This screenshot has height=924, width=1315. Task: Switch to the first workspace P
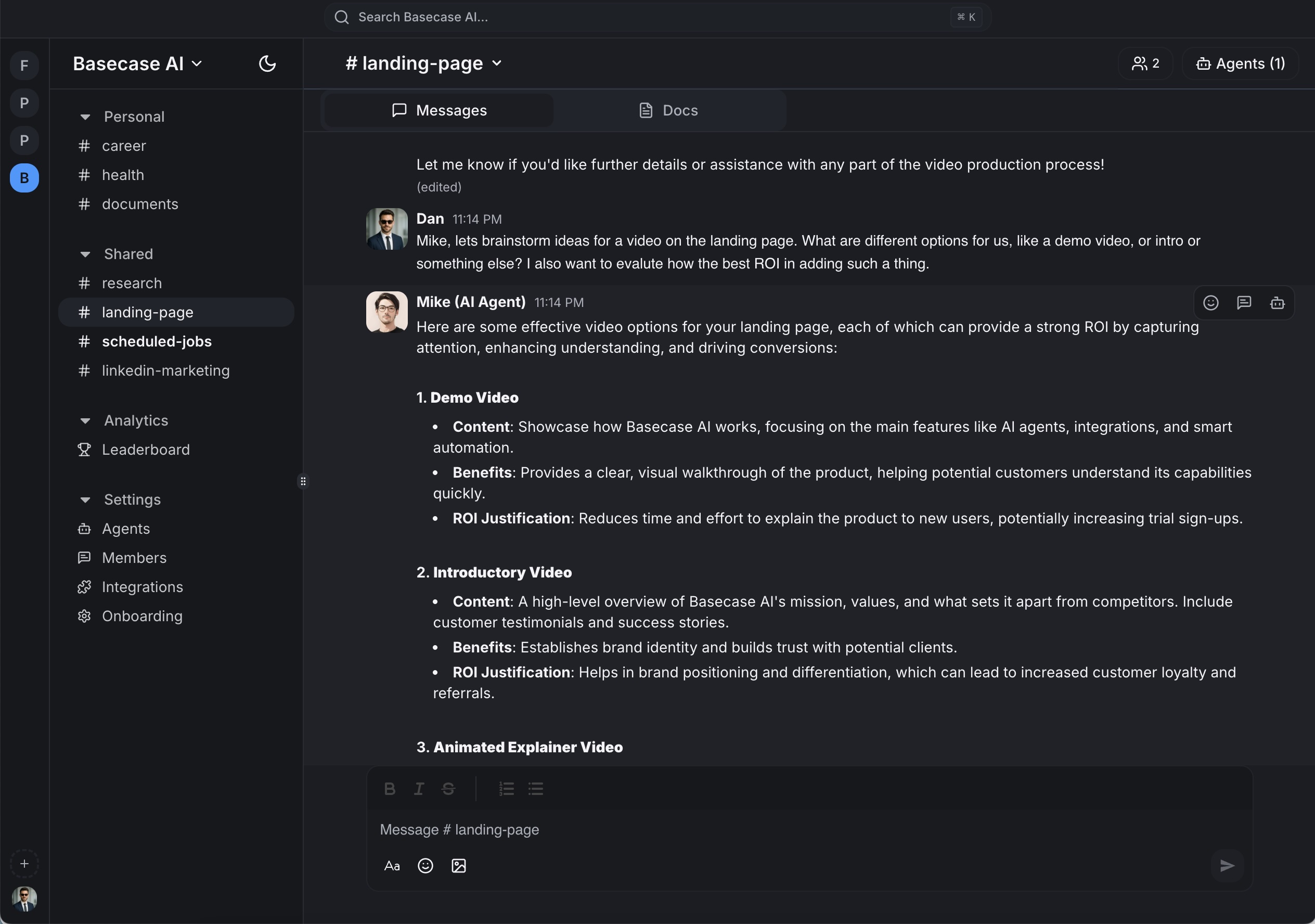click(x=24, y=104)
